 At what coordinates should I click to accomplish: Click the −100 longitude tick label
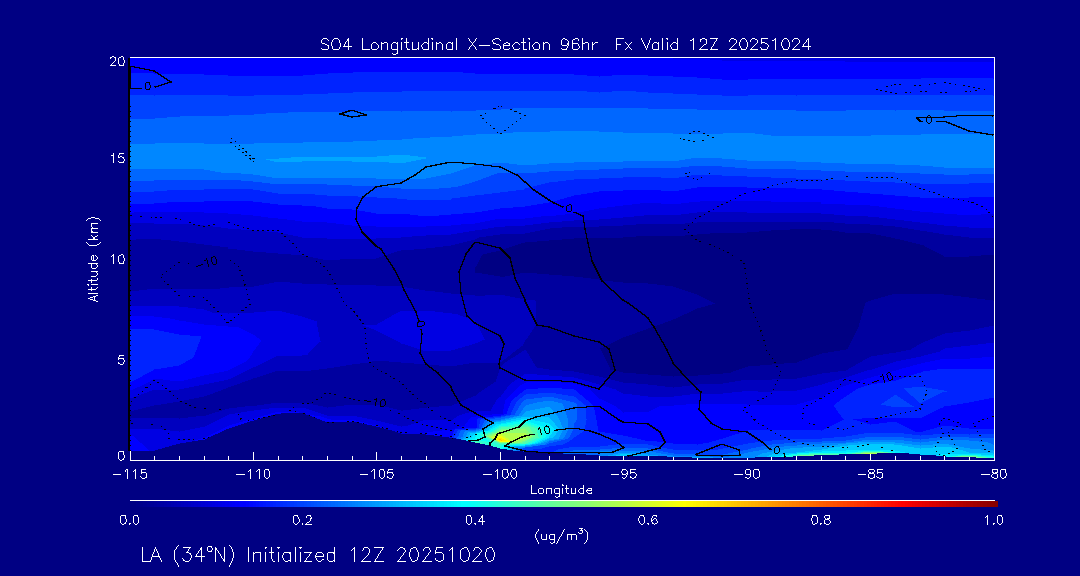pyautogui.click(x=500, y=474)
